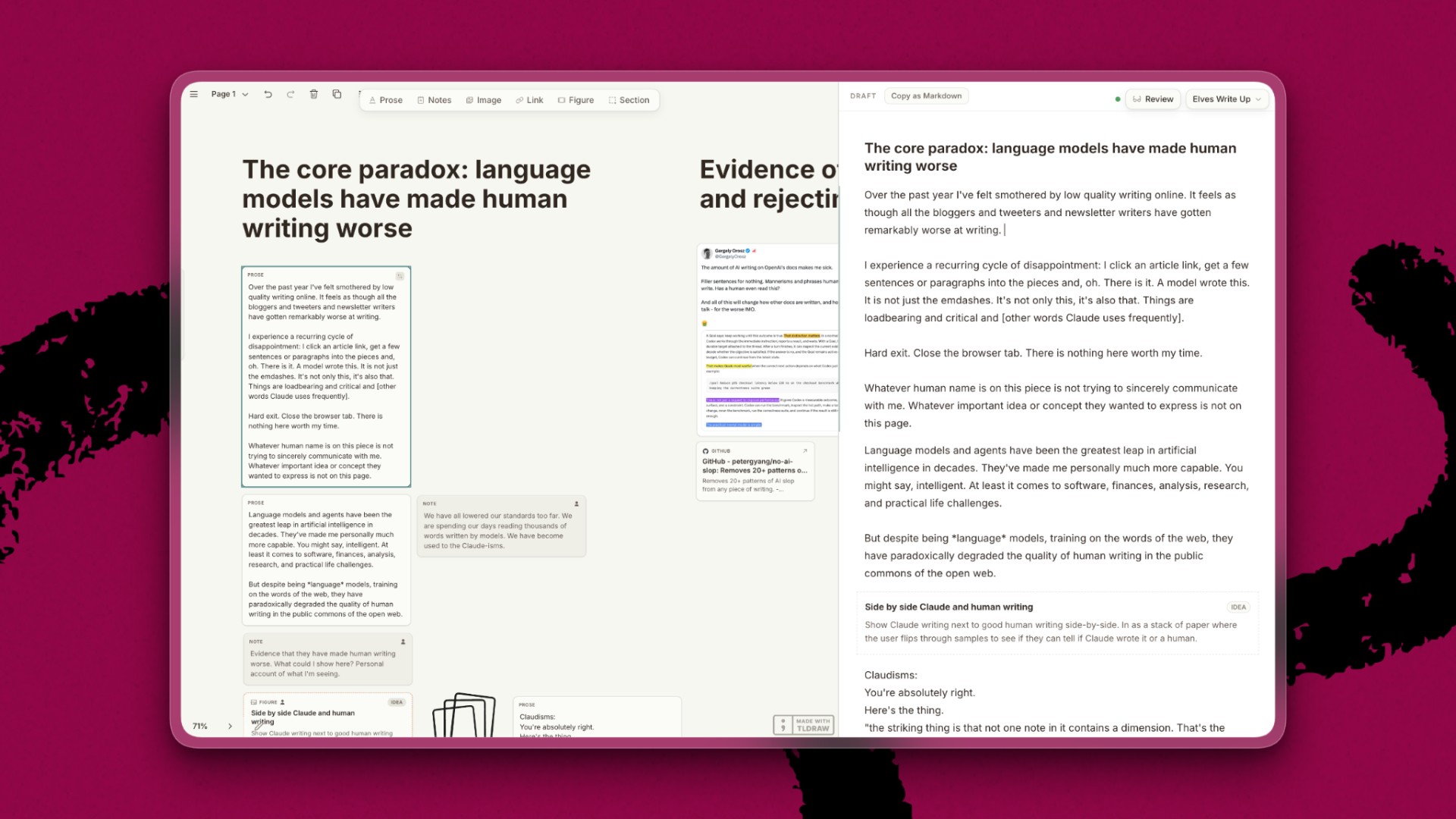
Task: Click the 'Claudisms:' line in the draft
Action: 891,676
